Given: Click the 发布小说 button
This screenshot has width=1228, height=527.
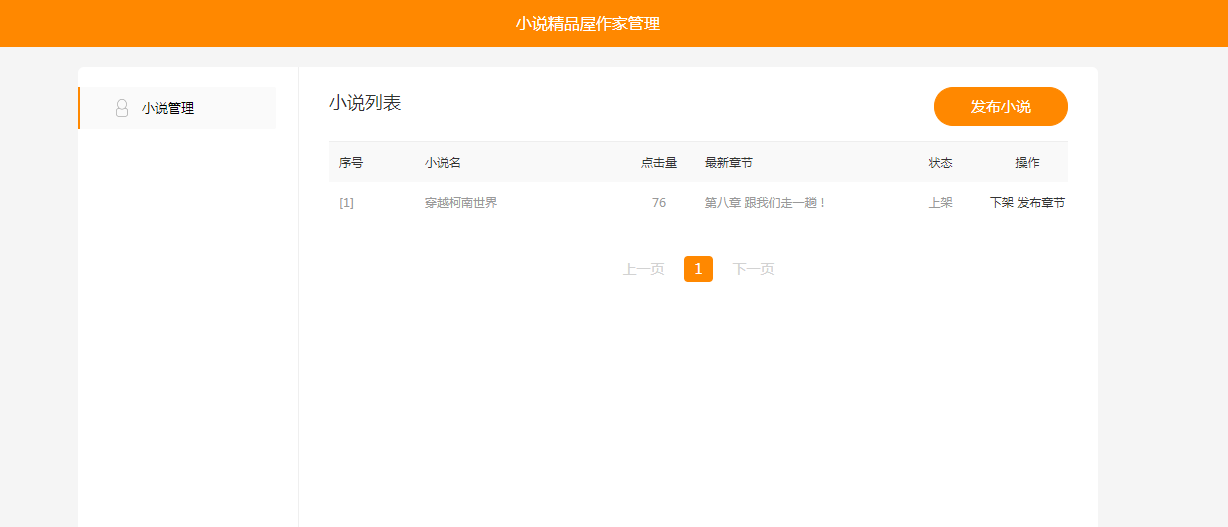Looking at the screenshot, I should [x=1001, y=106].
